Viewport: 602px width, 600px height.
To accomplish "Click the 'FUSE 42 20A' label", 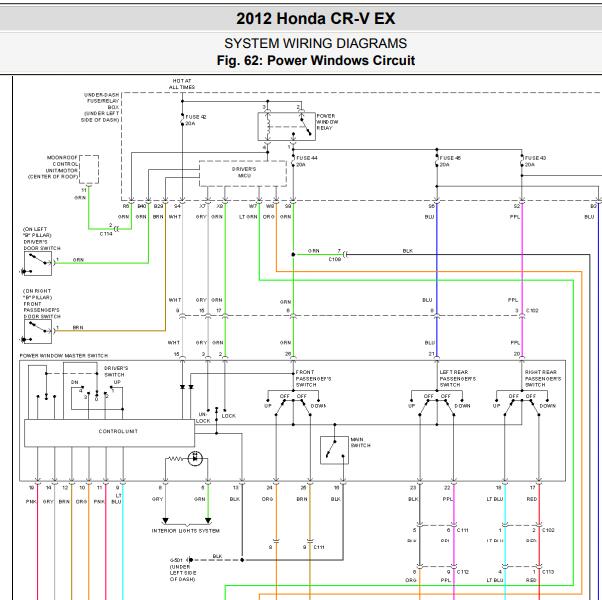I will (196, 120).
